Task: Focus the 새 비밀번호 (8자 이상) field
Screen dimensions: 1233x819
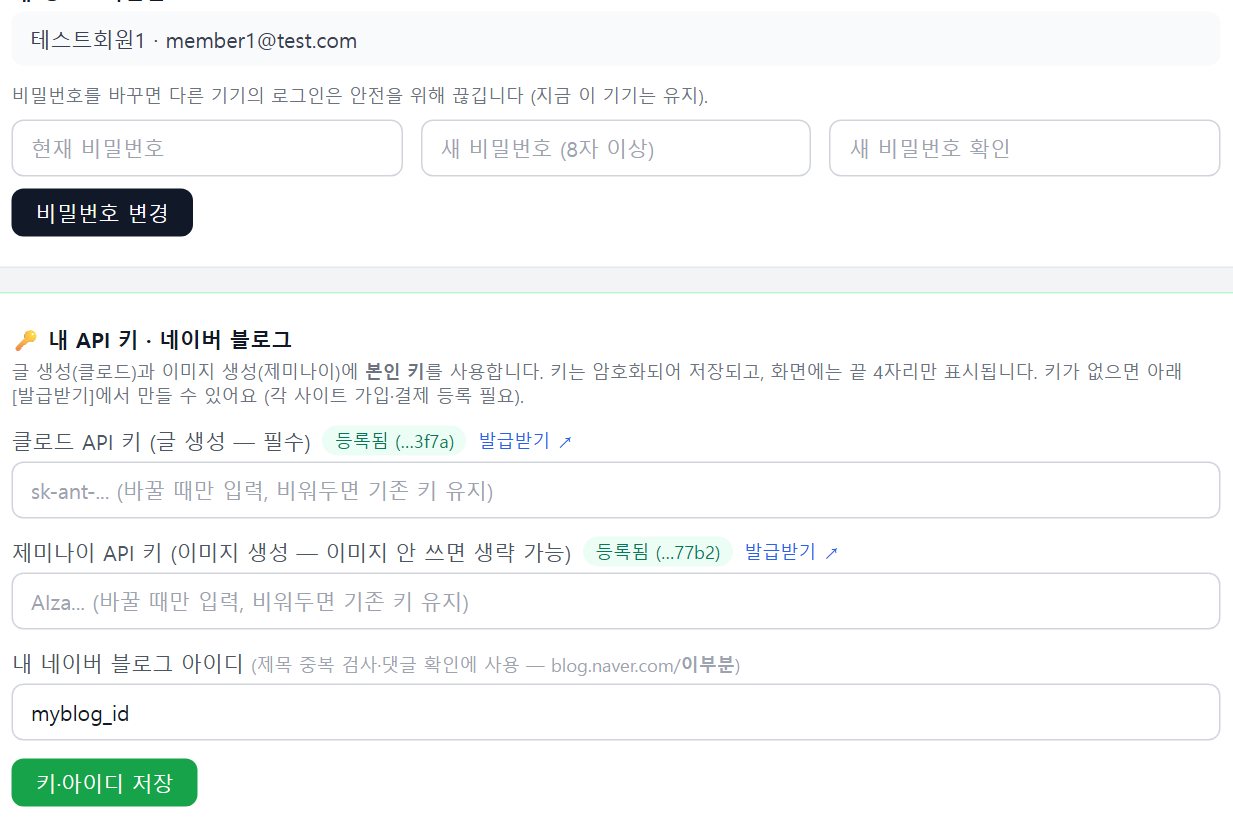Action: pos(616,148)
